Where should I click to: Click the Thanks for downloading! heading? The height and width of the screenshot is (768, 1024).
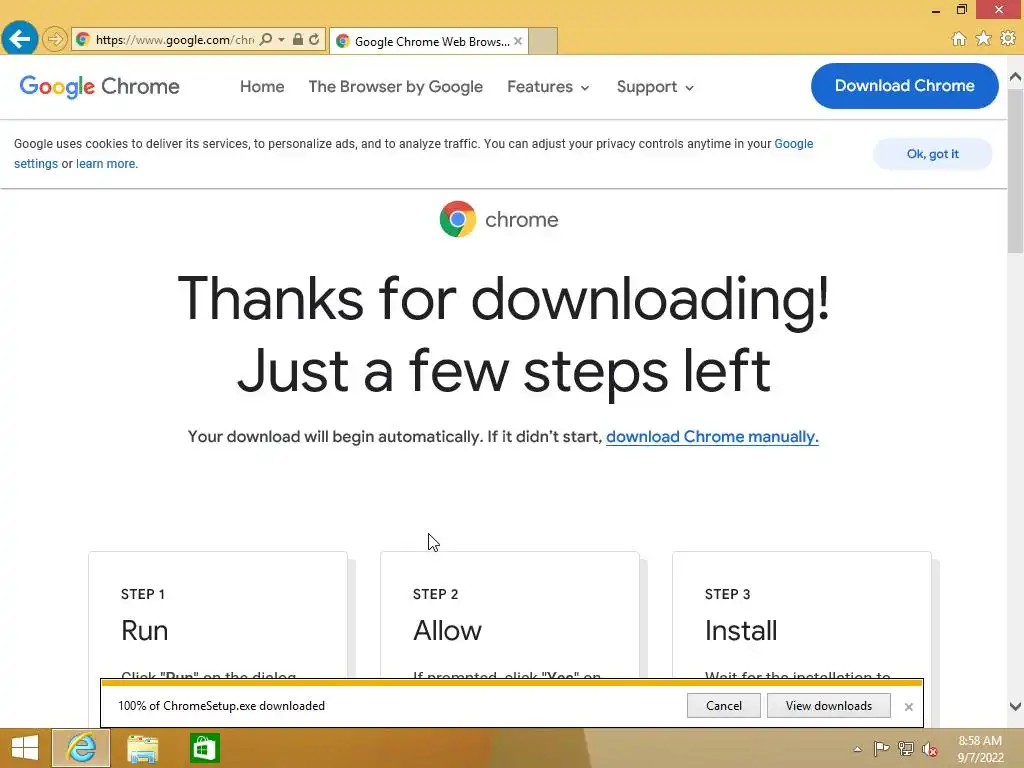pyautogui.click(x=504, y=299)
